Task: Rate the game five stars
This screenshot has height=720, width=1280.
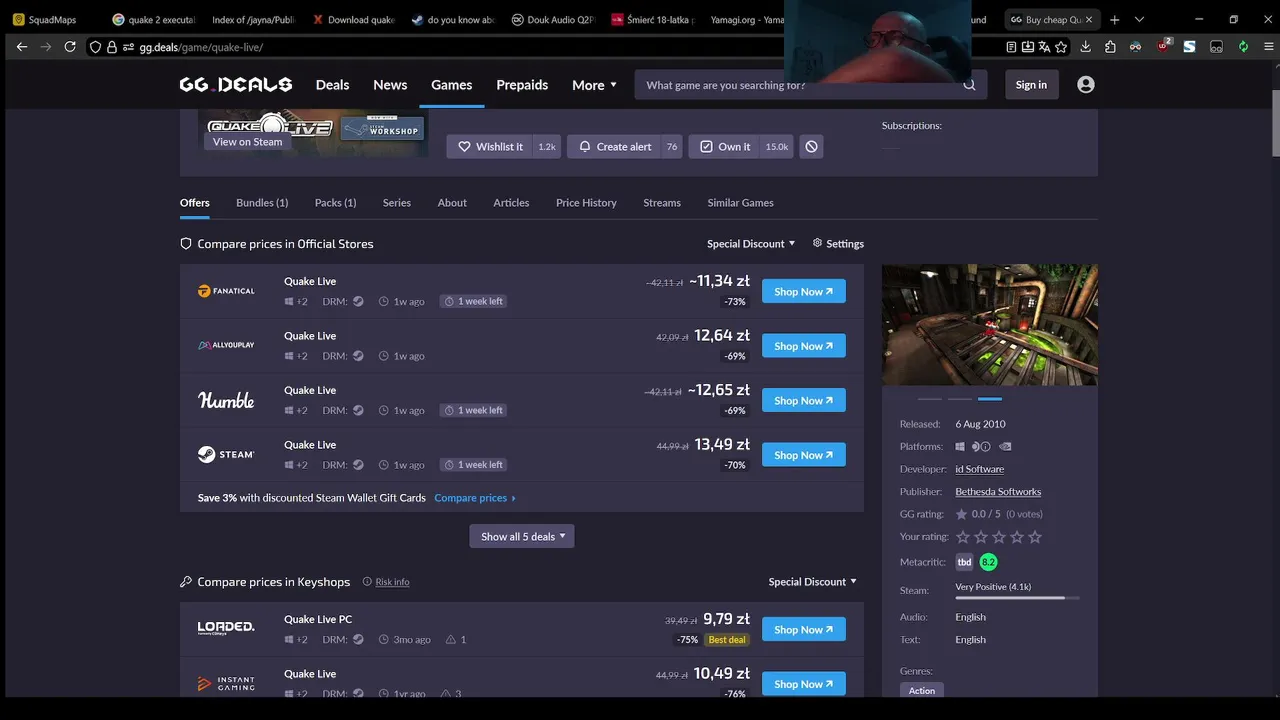Action: (x=1035, y=537)
